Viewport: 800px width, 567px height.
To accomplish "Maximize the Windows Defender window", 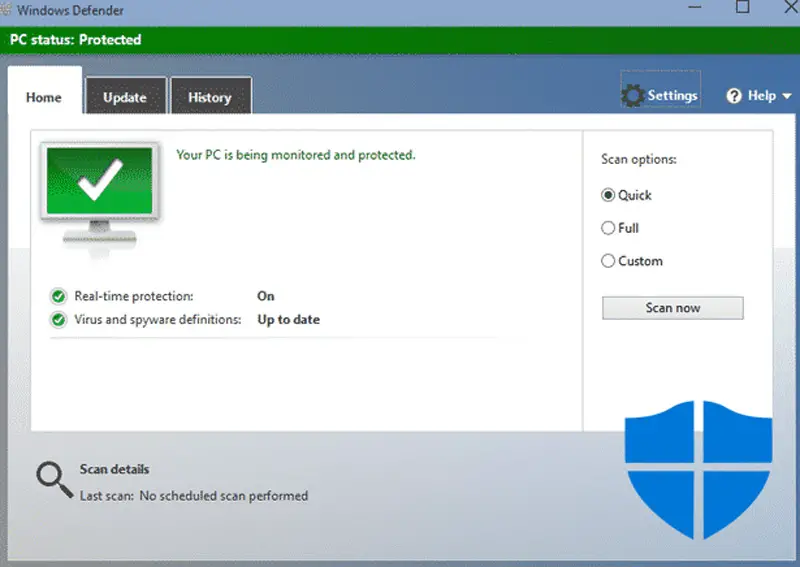I will [742, 7].
